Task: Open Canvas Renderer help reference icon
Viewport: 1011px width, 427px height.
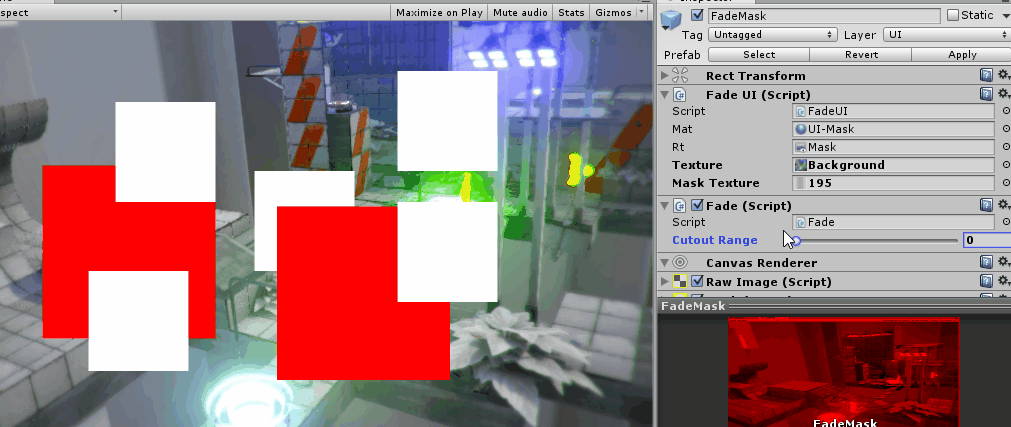Action: click(986, 263)
